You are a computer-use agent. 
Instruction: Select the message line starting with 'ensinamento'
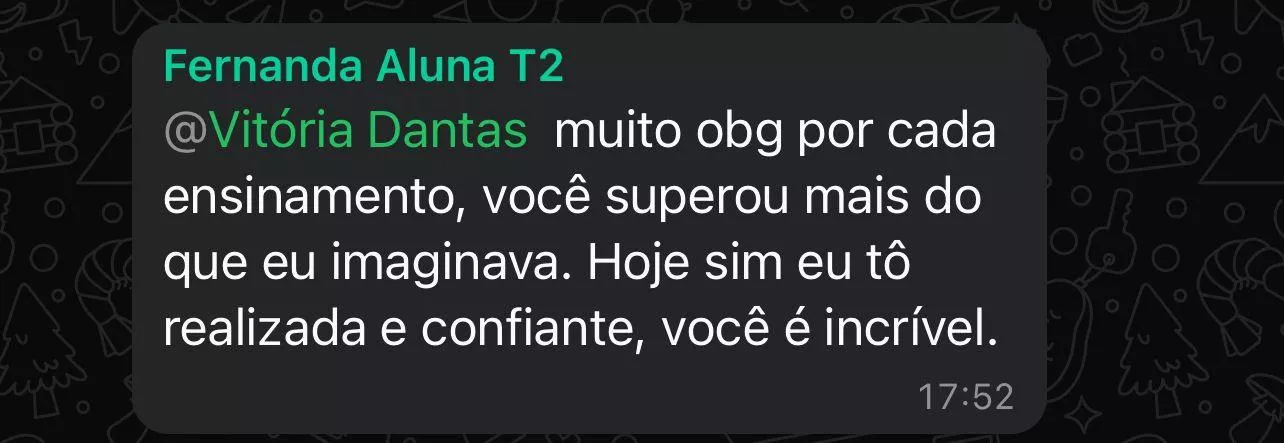coord(573,200)
